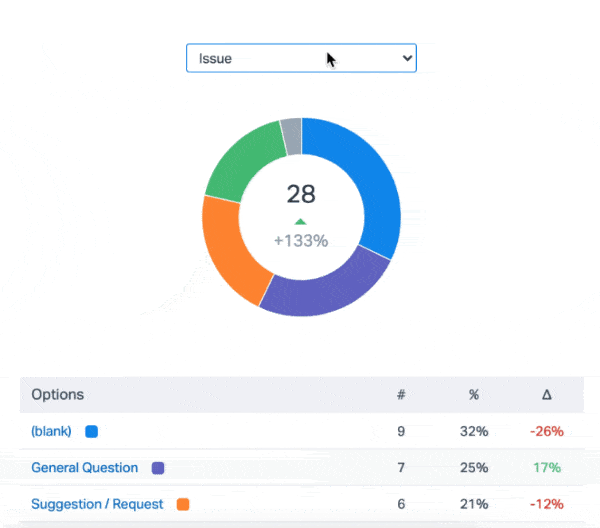Open the Suggestion / Request link
600x528 pixels.
[x=97, y=504]
